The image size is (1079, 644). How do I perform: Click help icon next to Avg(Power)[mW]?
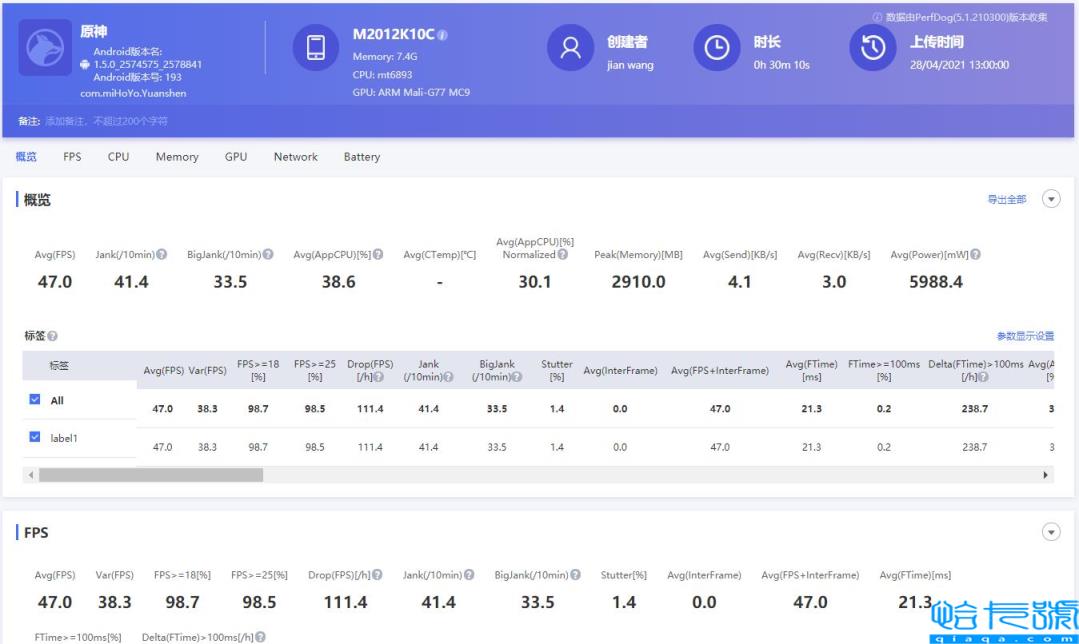pos(975,254)
